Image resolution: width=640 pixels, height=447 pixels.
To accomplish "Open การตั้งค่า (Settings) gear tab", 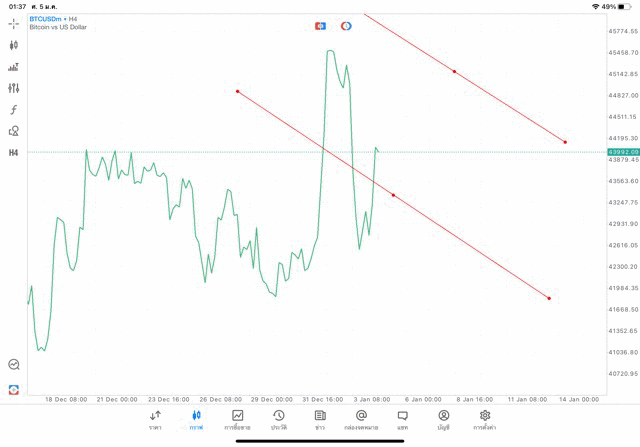I will (485, 419).
